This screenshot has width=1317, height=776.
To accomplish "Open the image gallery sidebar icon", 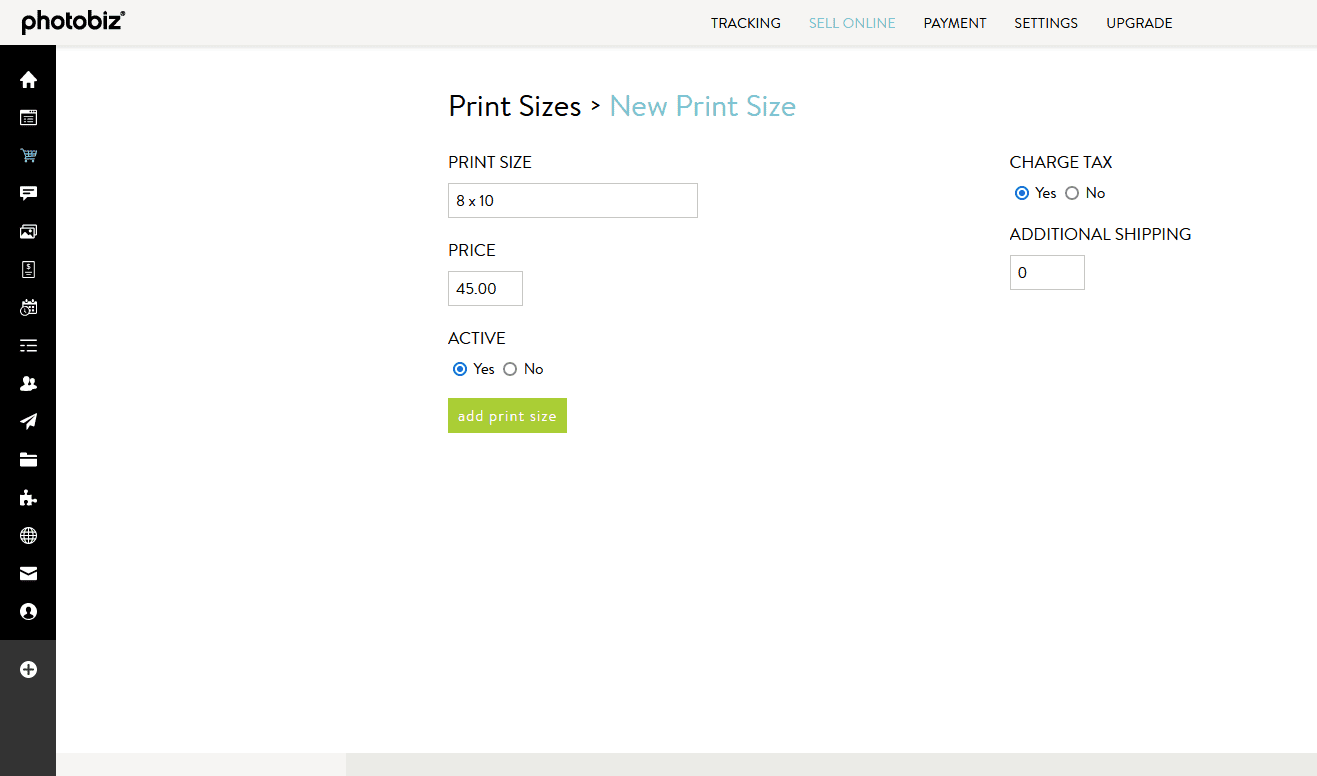I will 28,231.
